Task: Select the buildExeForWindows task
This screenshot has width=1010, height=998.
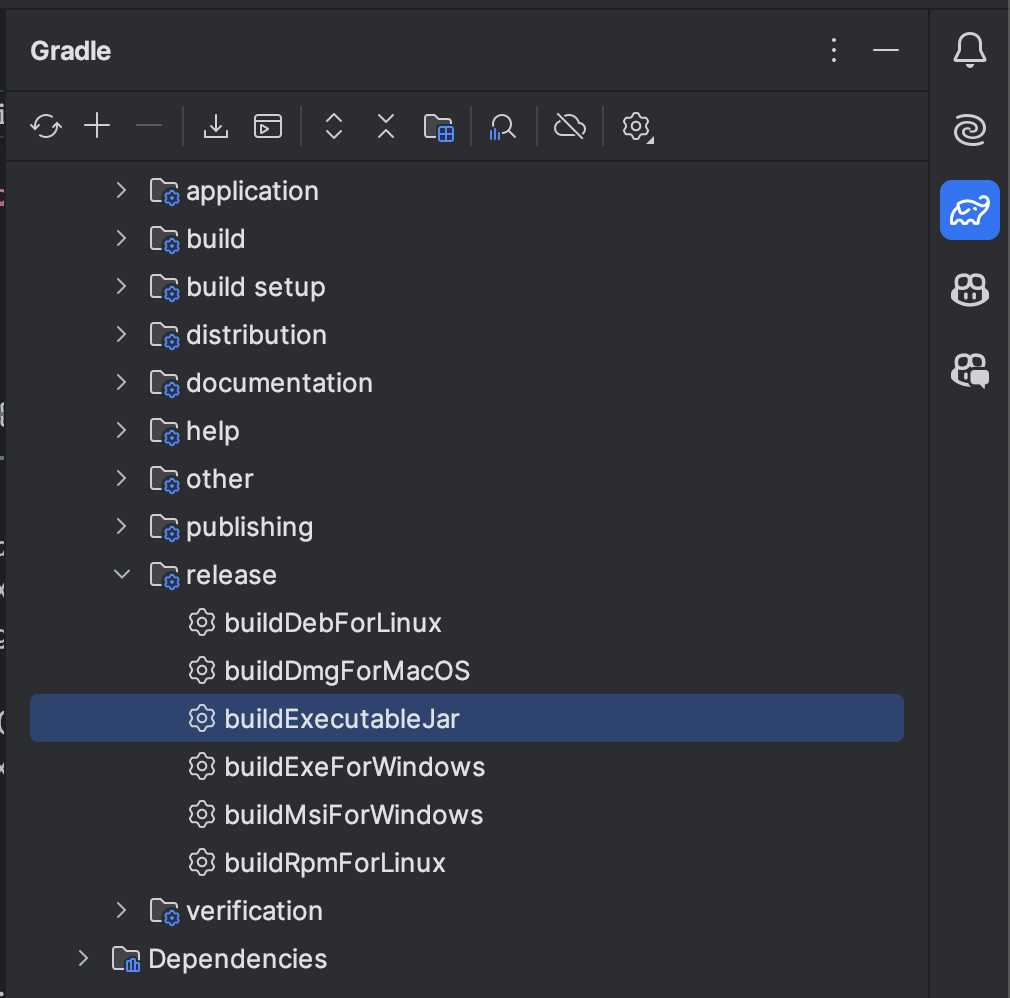Action: pyautogui.click(x=354, y=767)
